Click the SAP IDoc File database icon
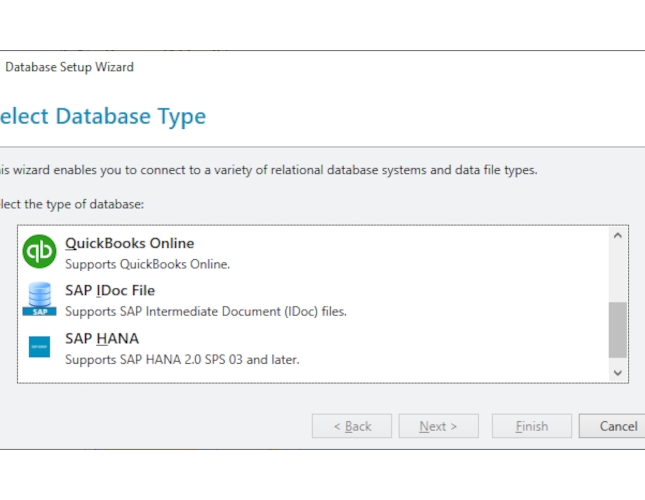The height and width of the screenshot is (500, 645). click(39, 299)
